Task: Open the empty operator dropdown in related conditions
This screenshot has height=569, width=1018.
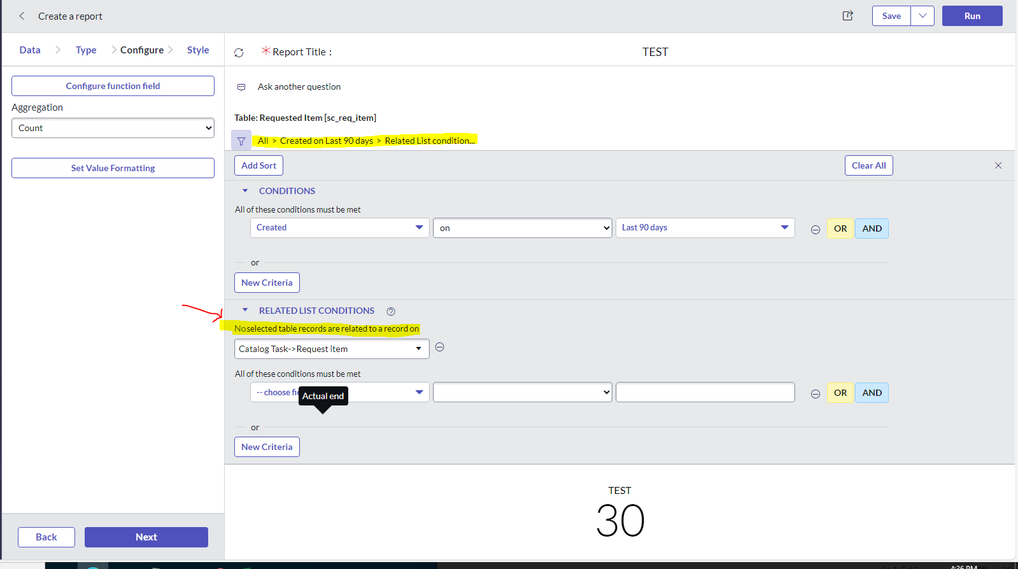Action: tap(523, 392)
